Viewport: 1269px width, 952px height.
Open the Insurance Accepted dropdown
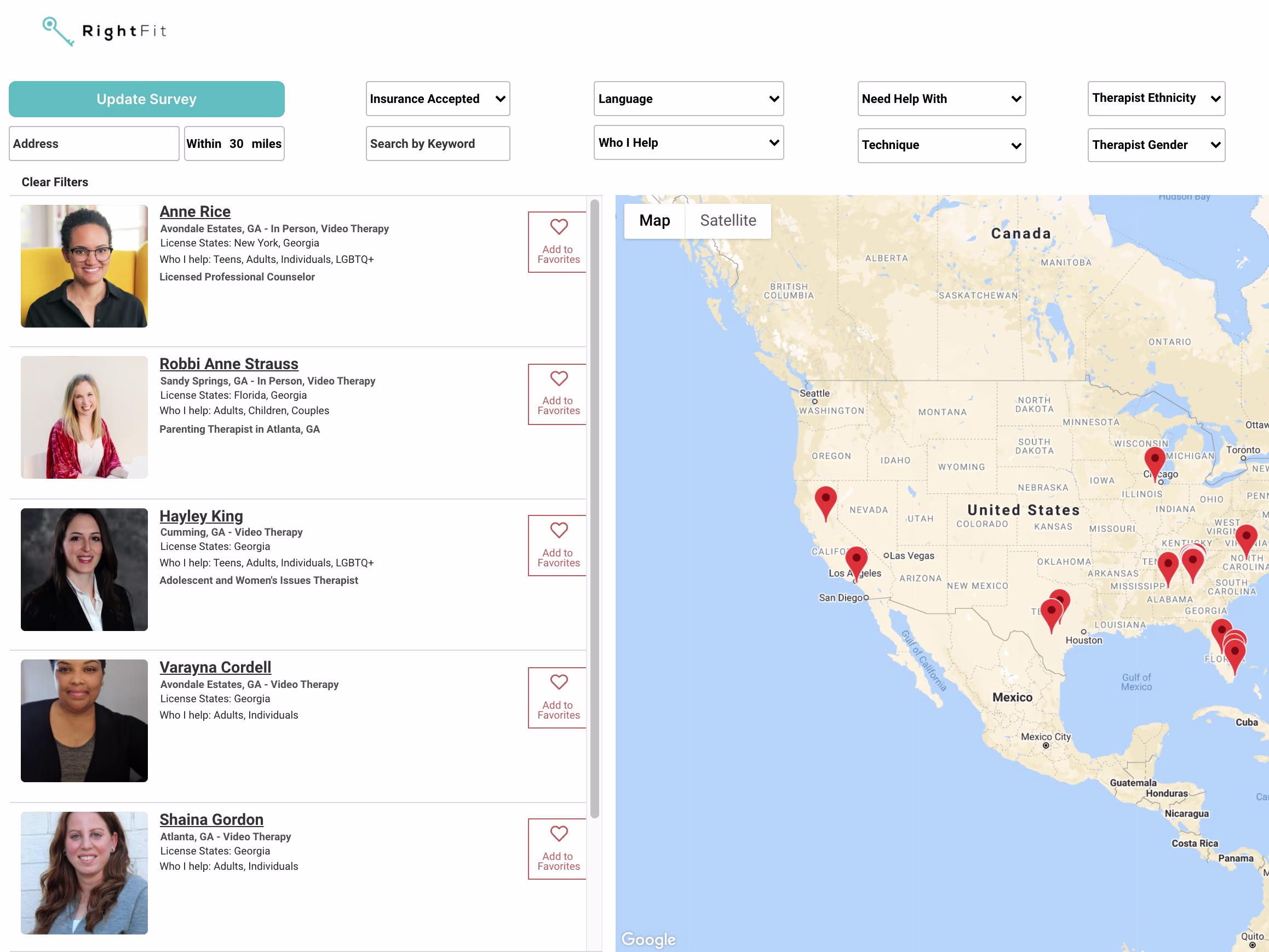click(438, 99)
